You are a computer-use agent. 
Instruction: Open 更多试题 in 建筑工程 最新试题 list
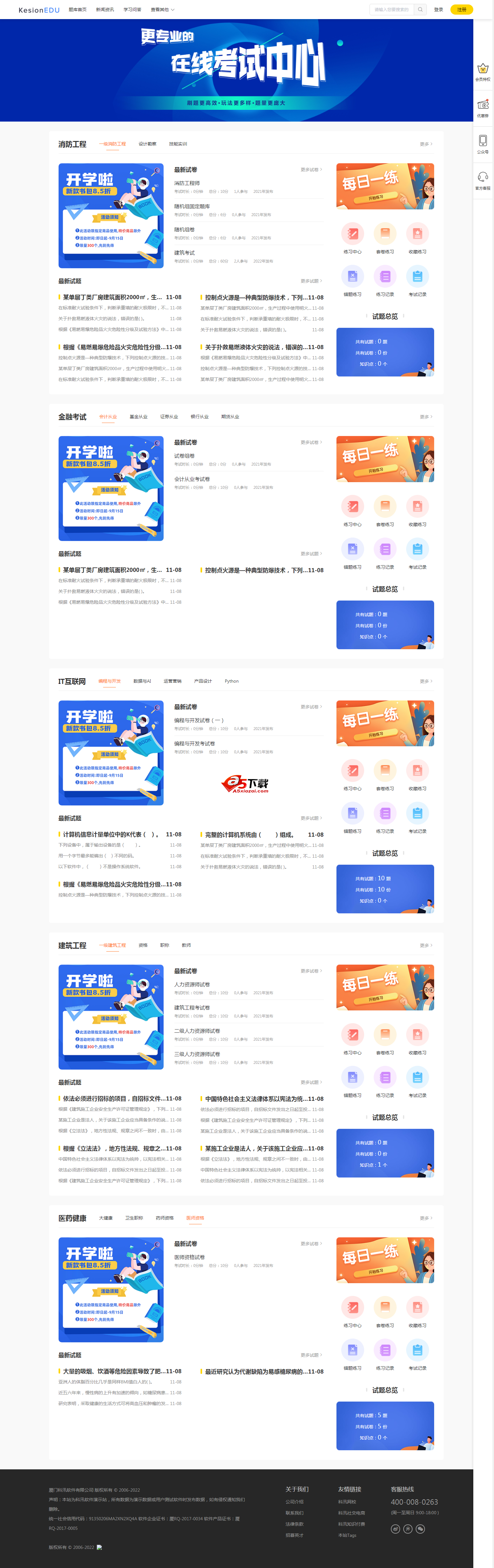click(x=311, y=1082)
